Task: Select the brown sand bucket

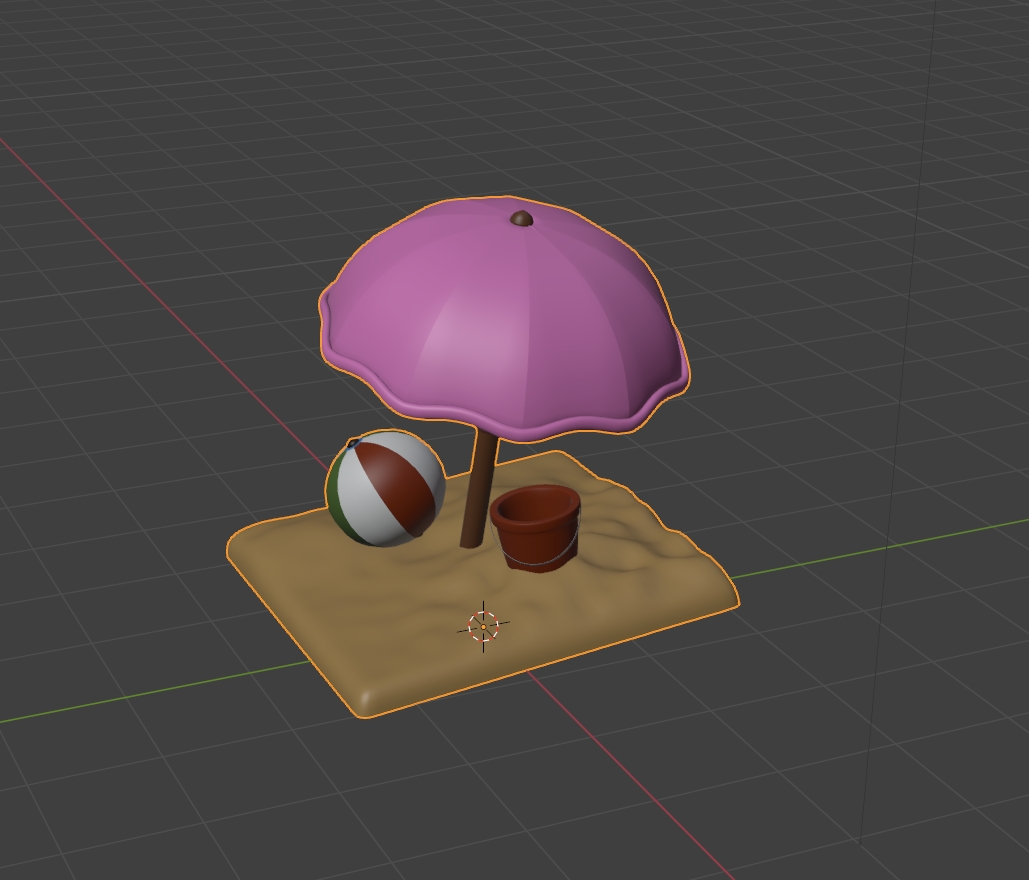Action: pyautogui.click(x=535, y=528)
